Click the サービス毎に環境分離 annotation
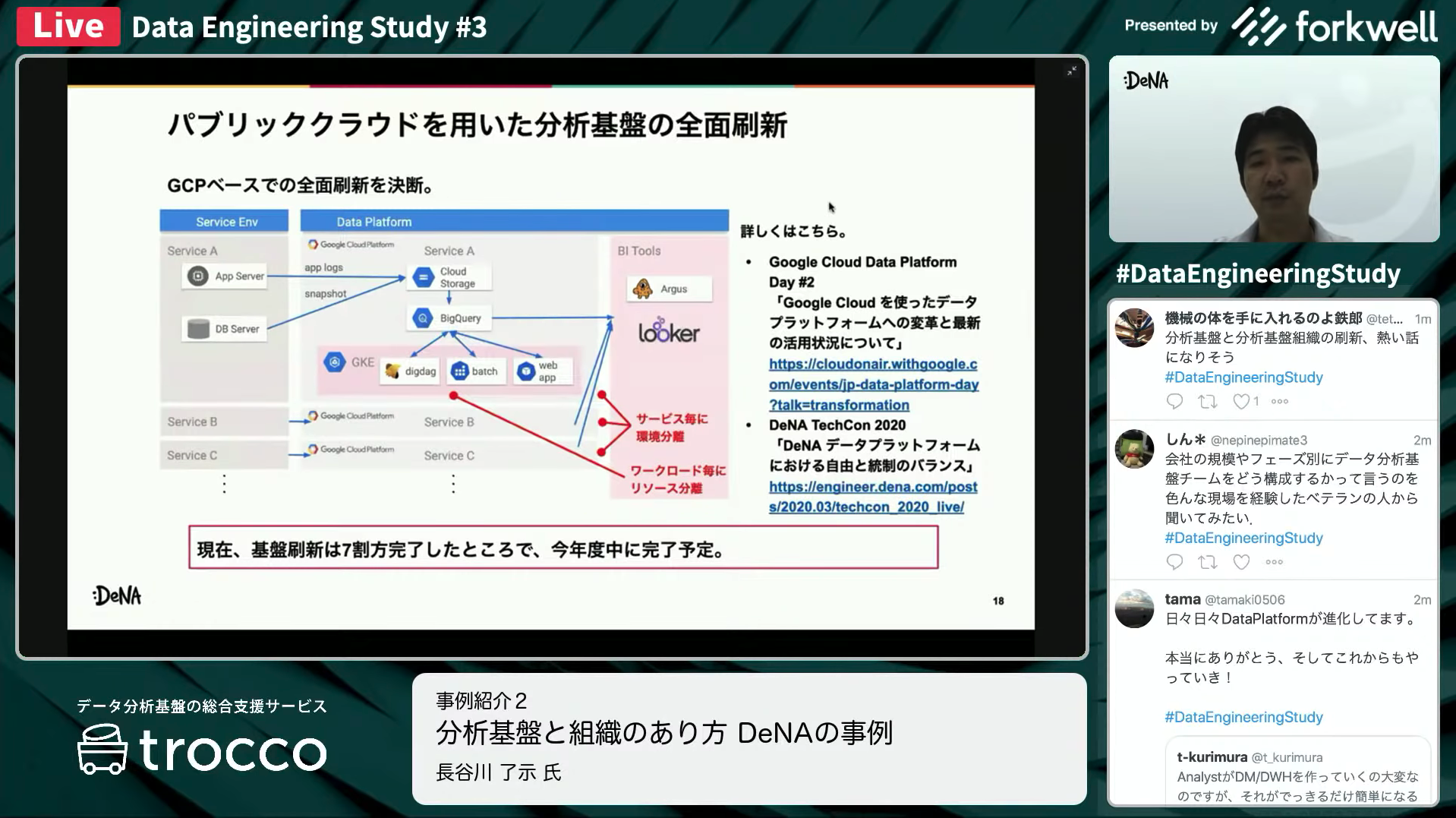1456x818 pixels. [671, 428]
